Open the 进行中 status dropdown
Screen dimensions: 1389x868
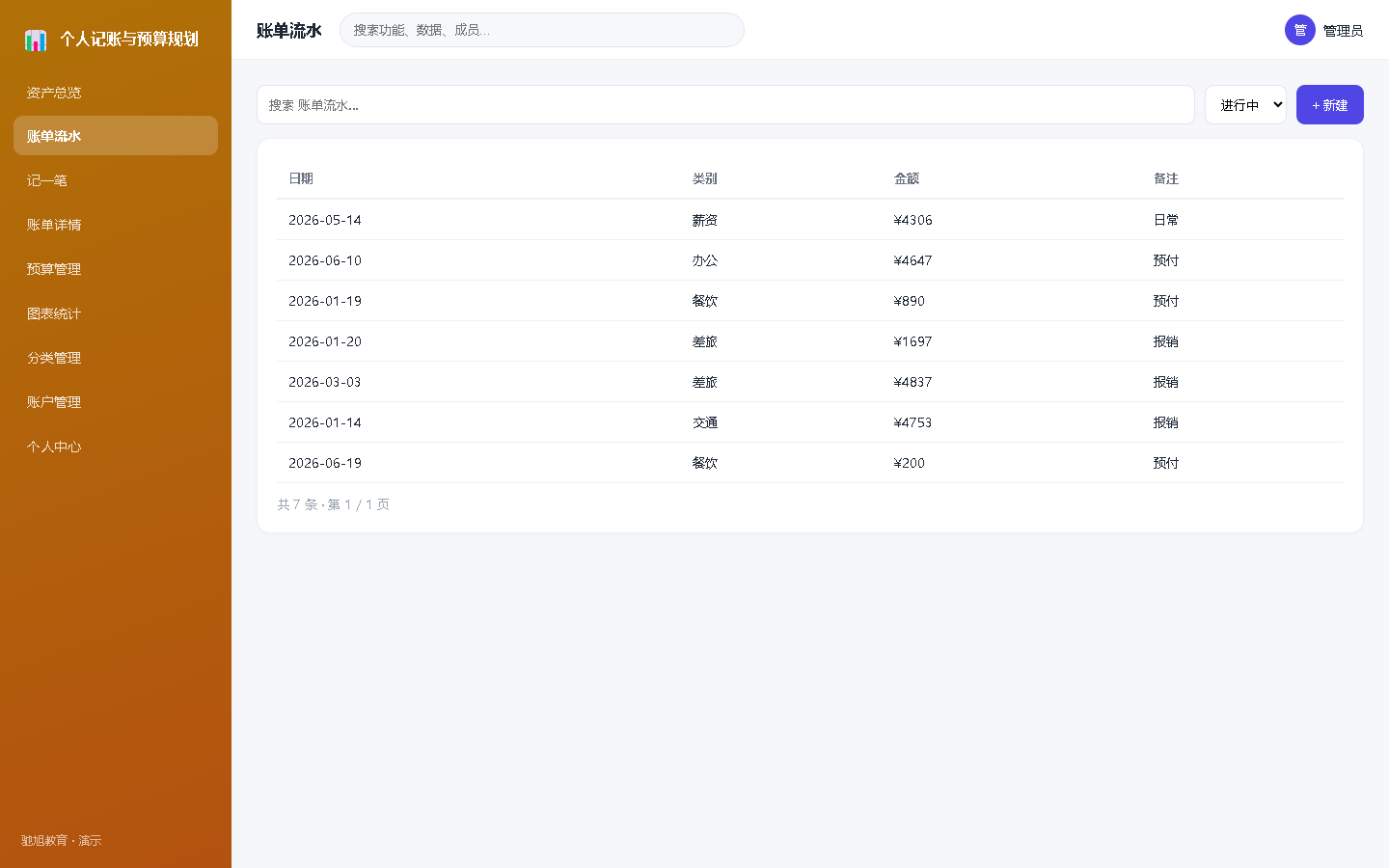[1245, 105]
